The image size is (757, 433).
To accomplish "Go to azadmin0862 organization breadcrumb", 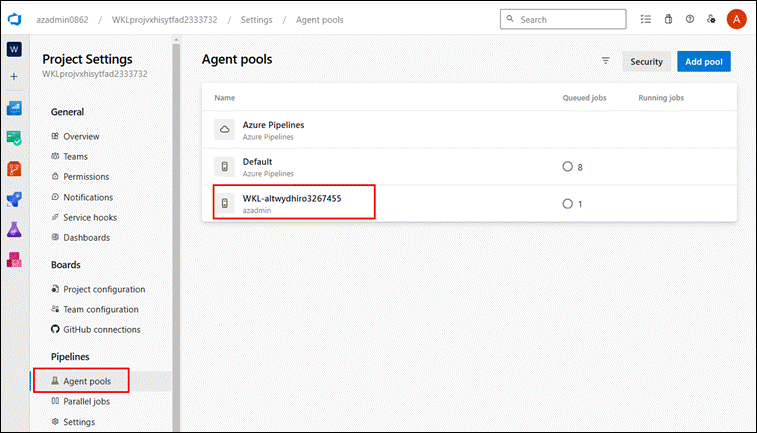I will point(62,20).
